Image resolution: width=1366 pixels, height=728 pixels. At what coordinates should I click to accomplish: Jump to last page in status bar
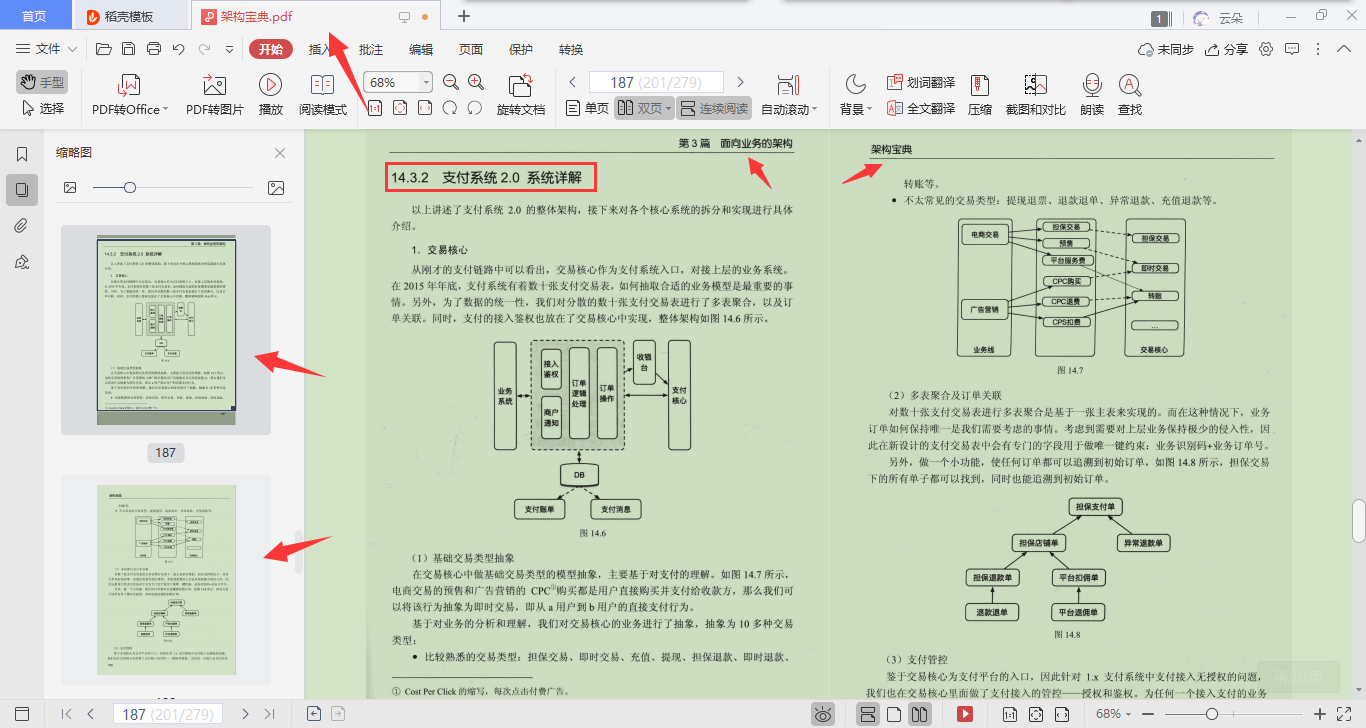tap(269, 714)
